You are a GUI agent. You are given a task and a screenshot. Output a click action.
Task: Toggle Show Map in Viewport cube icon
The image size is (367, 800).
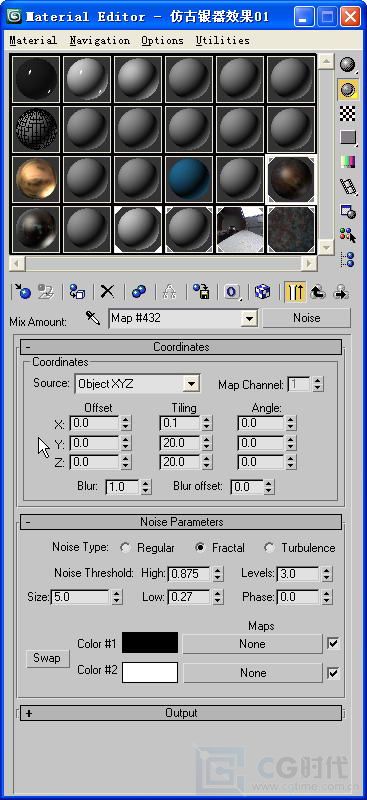(x=262, y=292)
